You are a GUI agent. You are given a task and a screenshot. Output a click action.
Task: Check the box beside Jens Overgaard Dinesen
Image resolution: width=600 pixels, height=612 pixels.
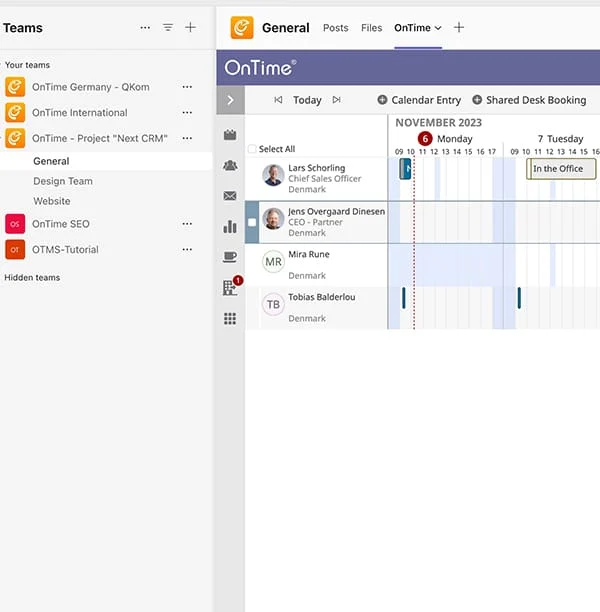[x=252, y=222]
